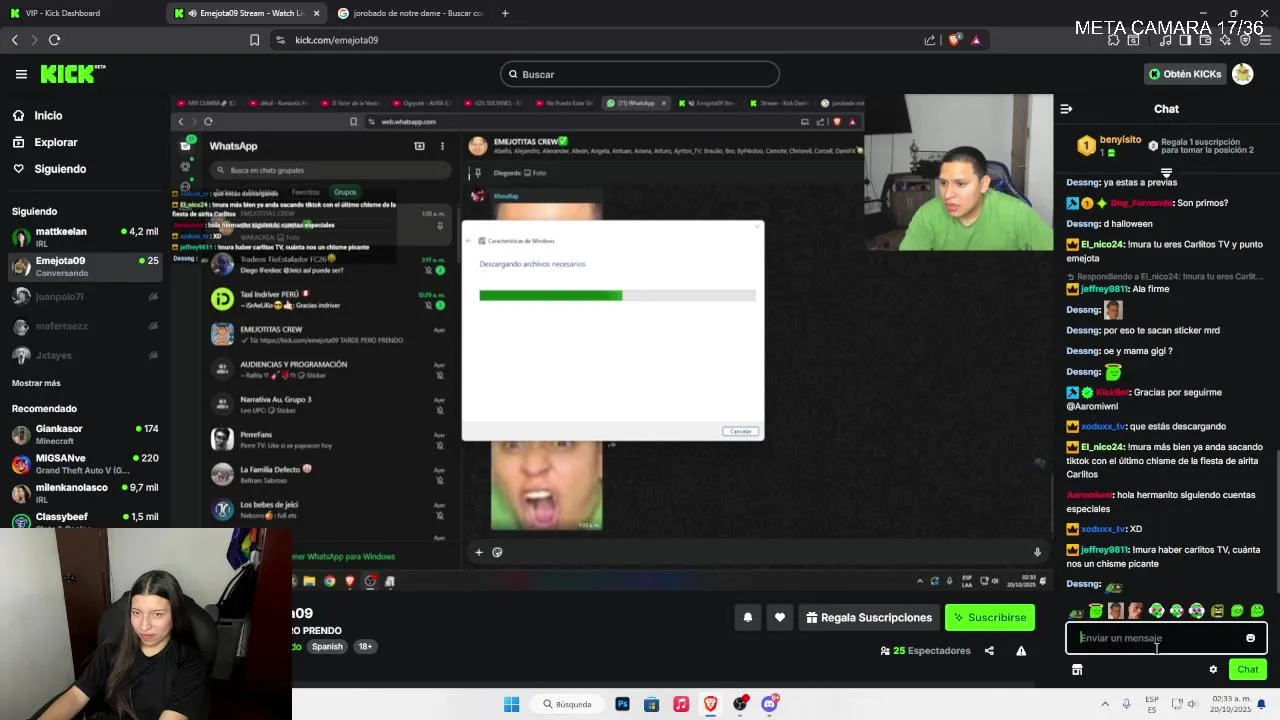Open chat settings gear icon
1280x720 pixels.
click(1213, 670)
